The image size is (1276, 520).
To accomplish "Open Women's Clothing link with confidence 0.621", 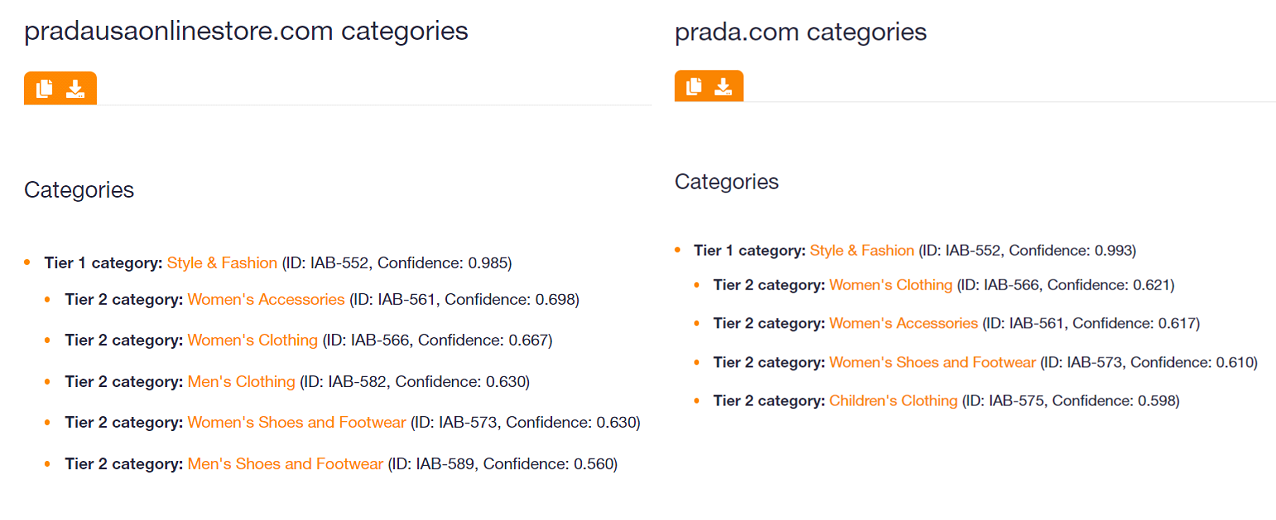I will pos(891,285).
